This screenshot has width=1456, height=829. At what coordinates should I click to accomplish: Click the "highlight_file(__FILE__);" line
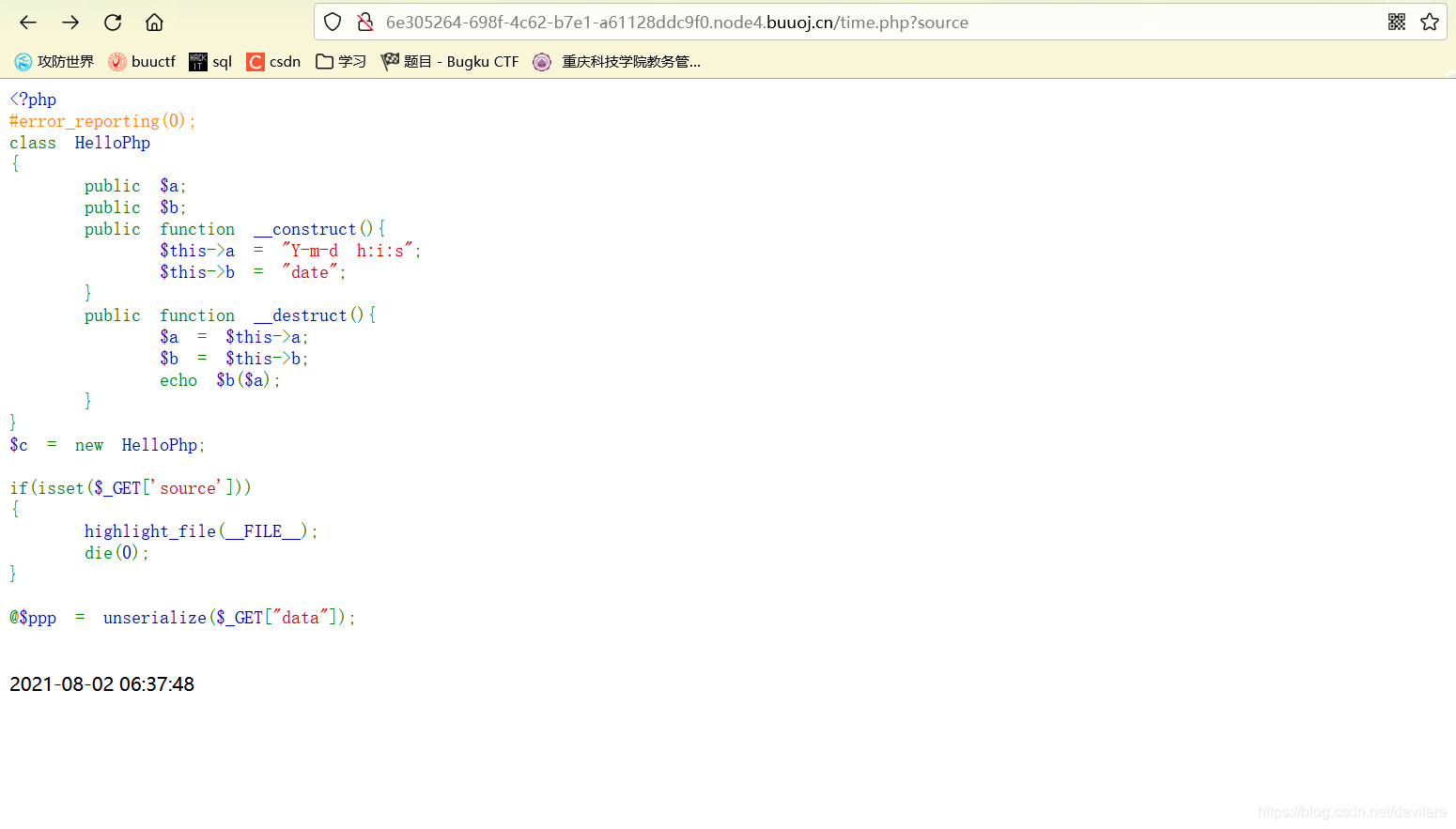coord(201,531)
